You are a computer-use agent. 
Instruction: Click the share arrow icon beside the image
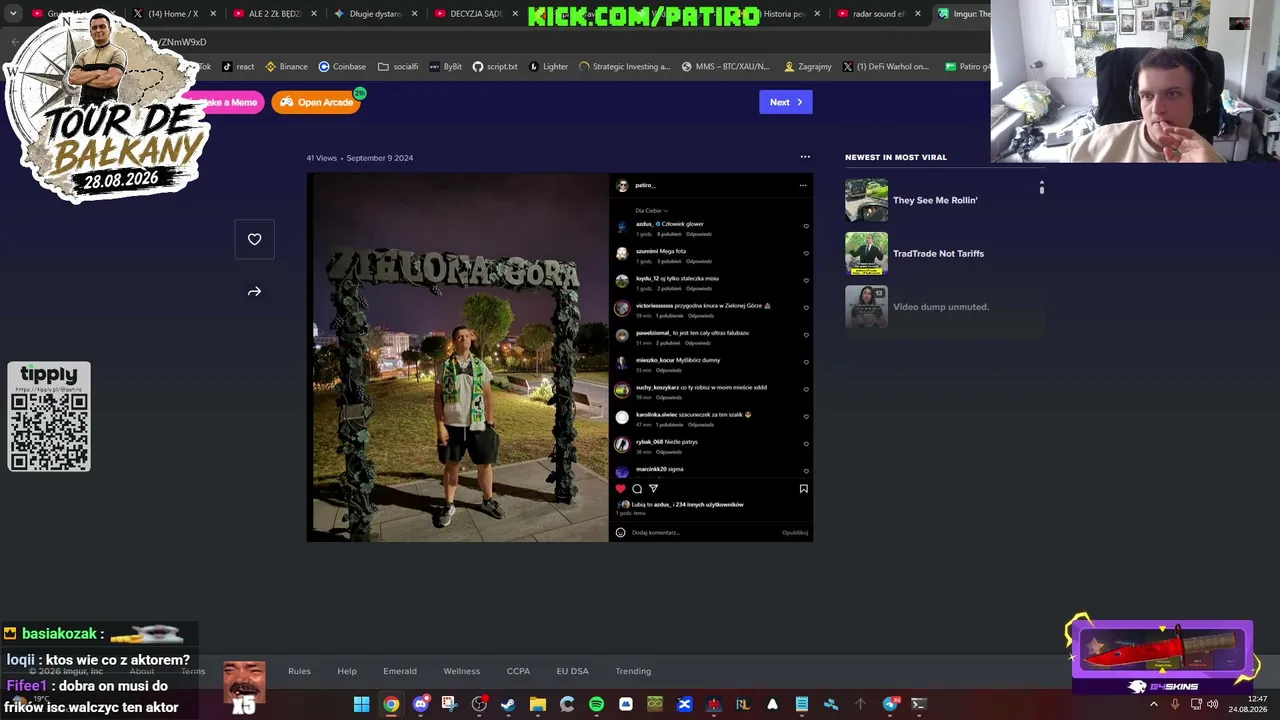point(254,292)
